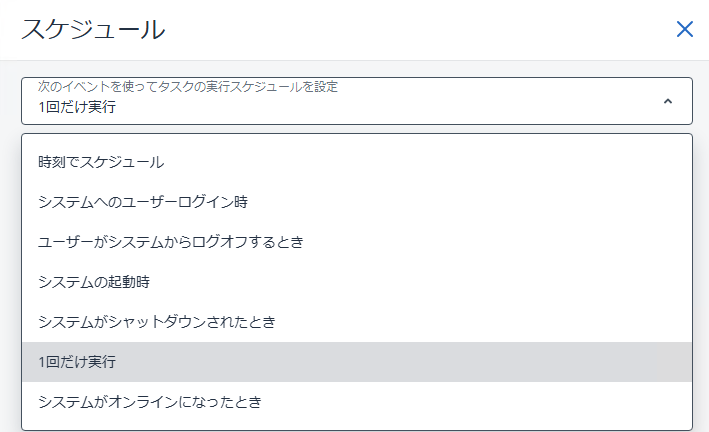Choose システムへのユーザーログイン時 from list
This screenshot has width=709, height=432.
143,201
